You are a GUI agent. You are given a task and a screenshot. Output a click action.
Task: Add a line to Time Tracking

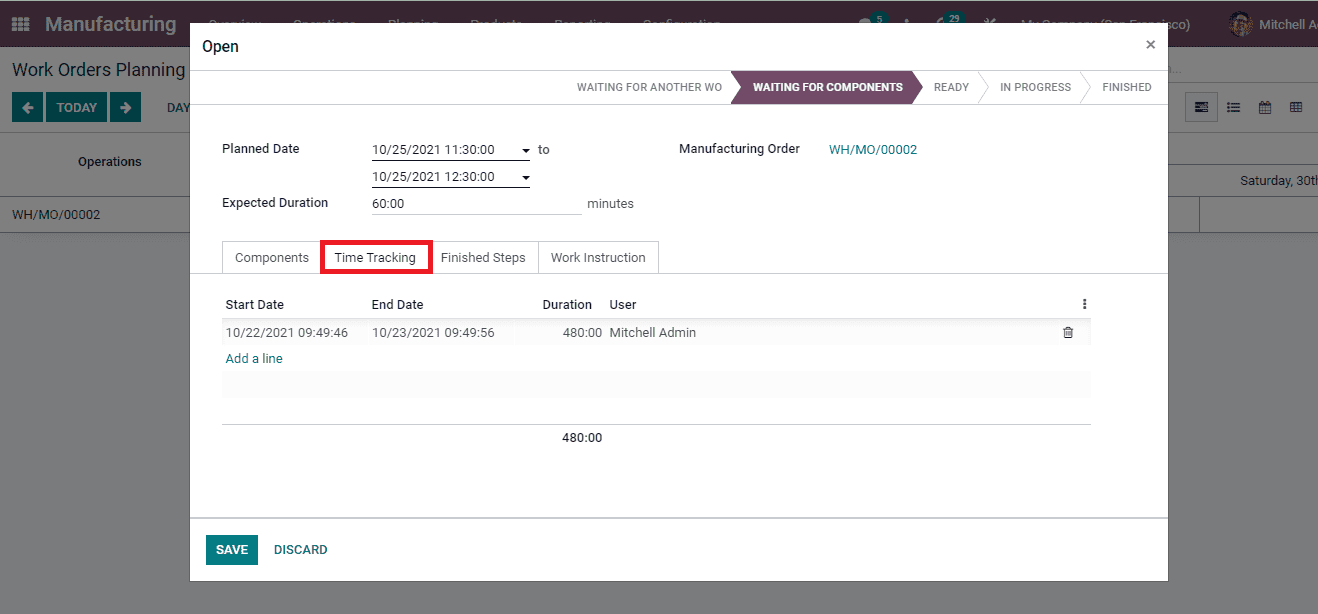[253, 358]
